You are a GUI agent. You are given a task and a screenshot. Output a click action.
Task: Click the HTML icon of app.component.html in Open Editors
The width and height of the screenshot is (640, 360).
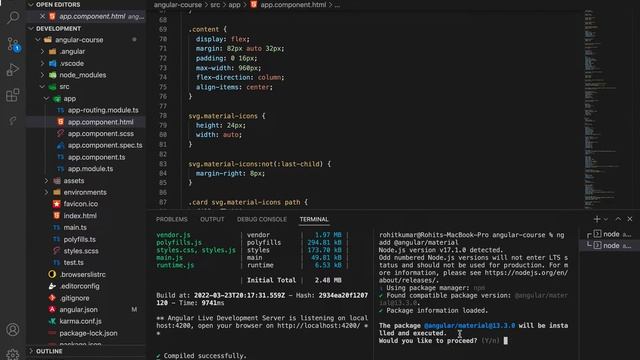point(52,16)
